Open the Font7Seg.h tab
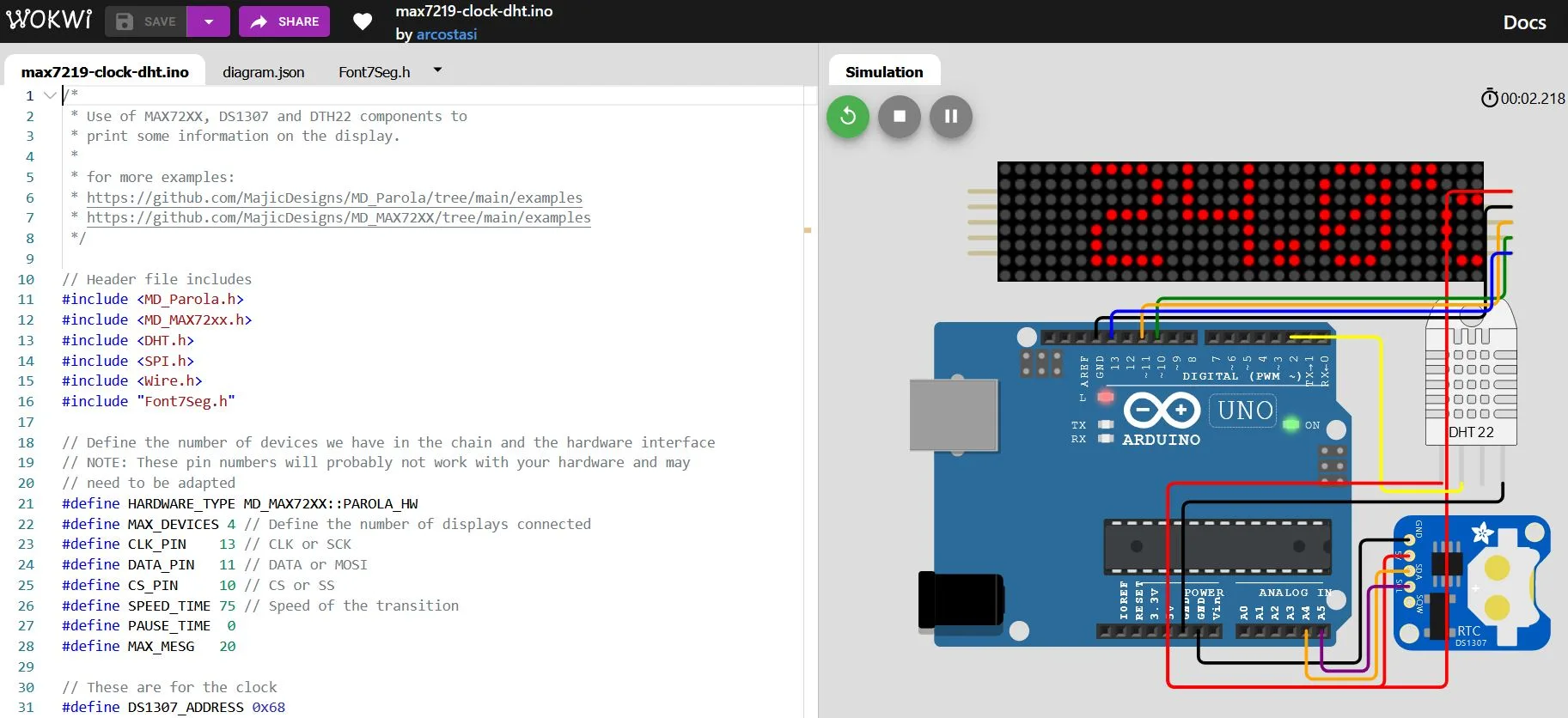The image size is (1568, 718). (374, 72)
